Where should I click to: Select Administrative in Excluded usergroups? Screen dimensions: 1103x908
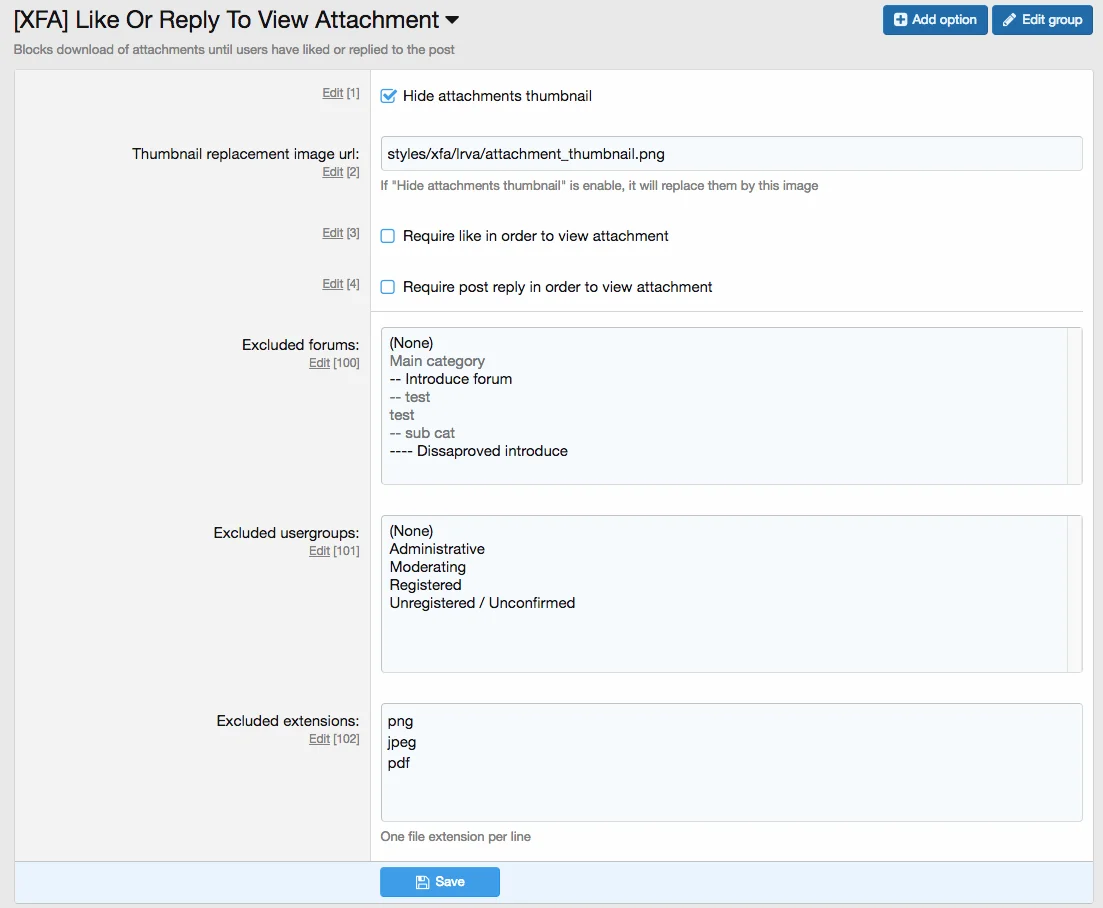click(x=437, y=549)
